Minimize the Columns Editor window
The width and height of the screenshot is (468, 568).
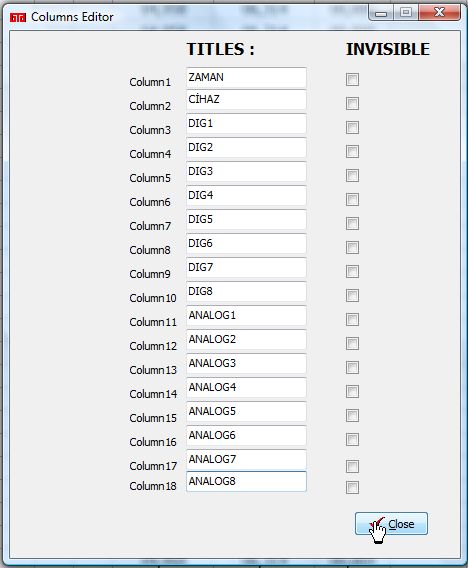click(x=381, y=13)
